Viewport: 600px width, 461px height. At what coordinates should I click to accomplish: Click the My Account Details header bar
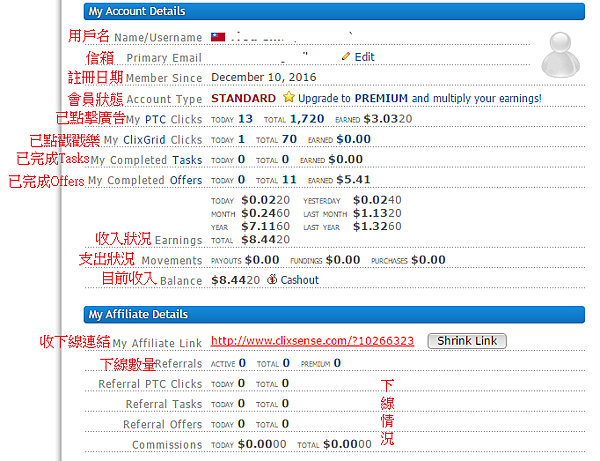[x=334, y=11]
